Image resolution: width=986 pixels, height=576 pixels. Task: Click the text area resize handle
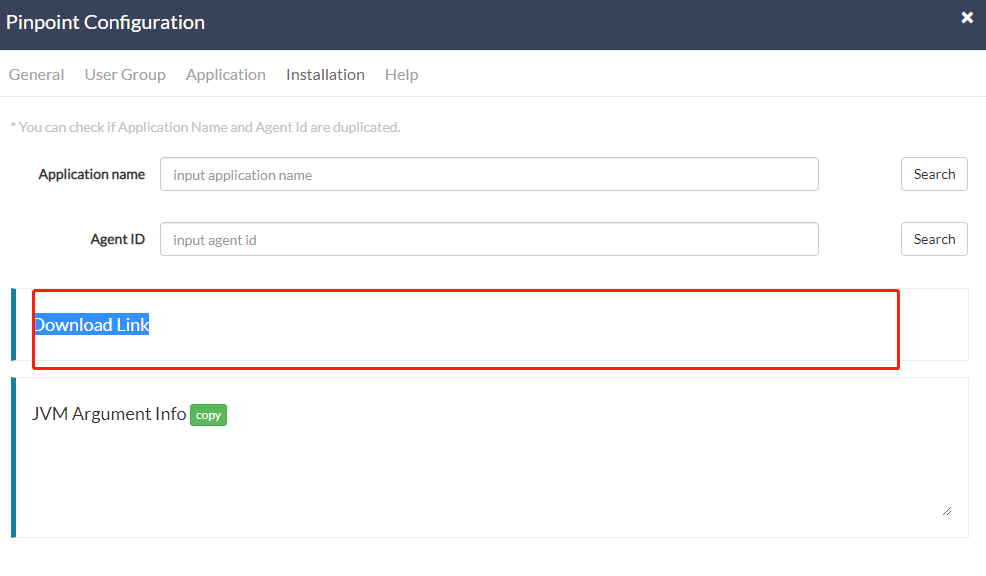947,511
